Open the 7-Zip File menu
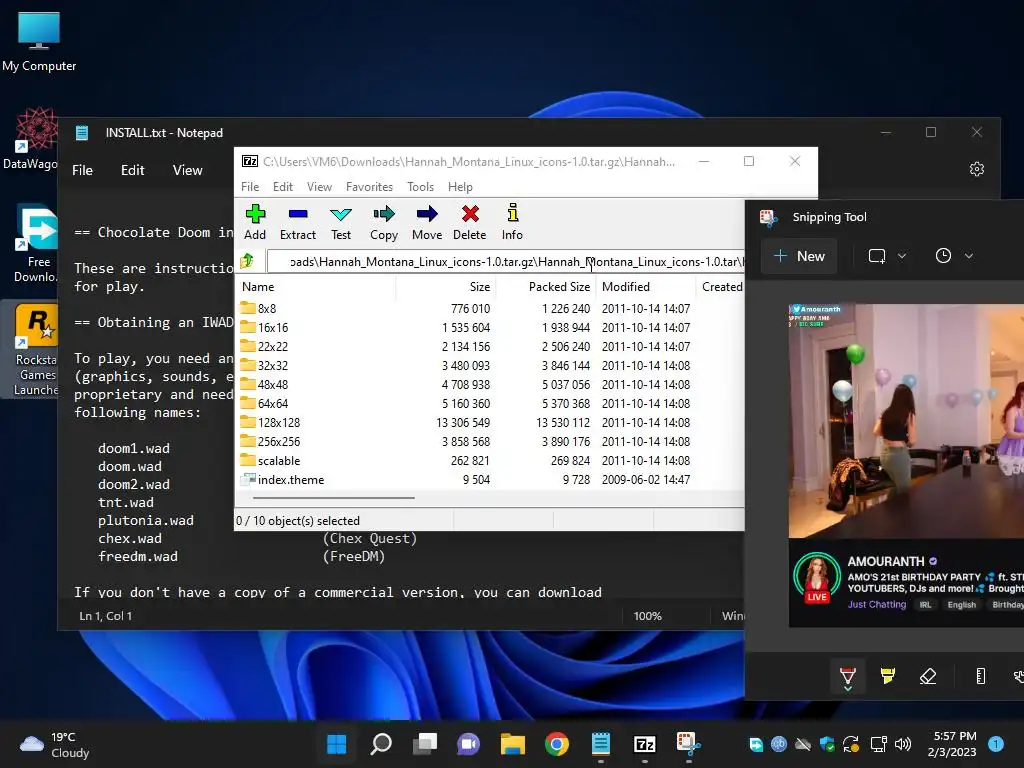The width and height of the screenshot is (1024, 768). [250, 187]
